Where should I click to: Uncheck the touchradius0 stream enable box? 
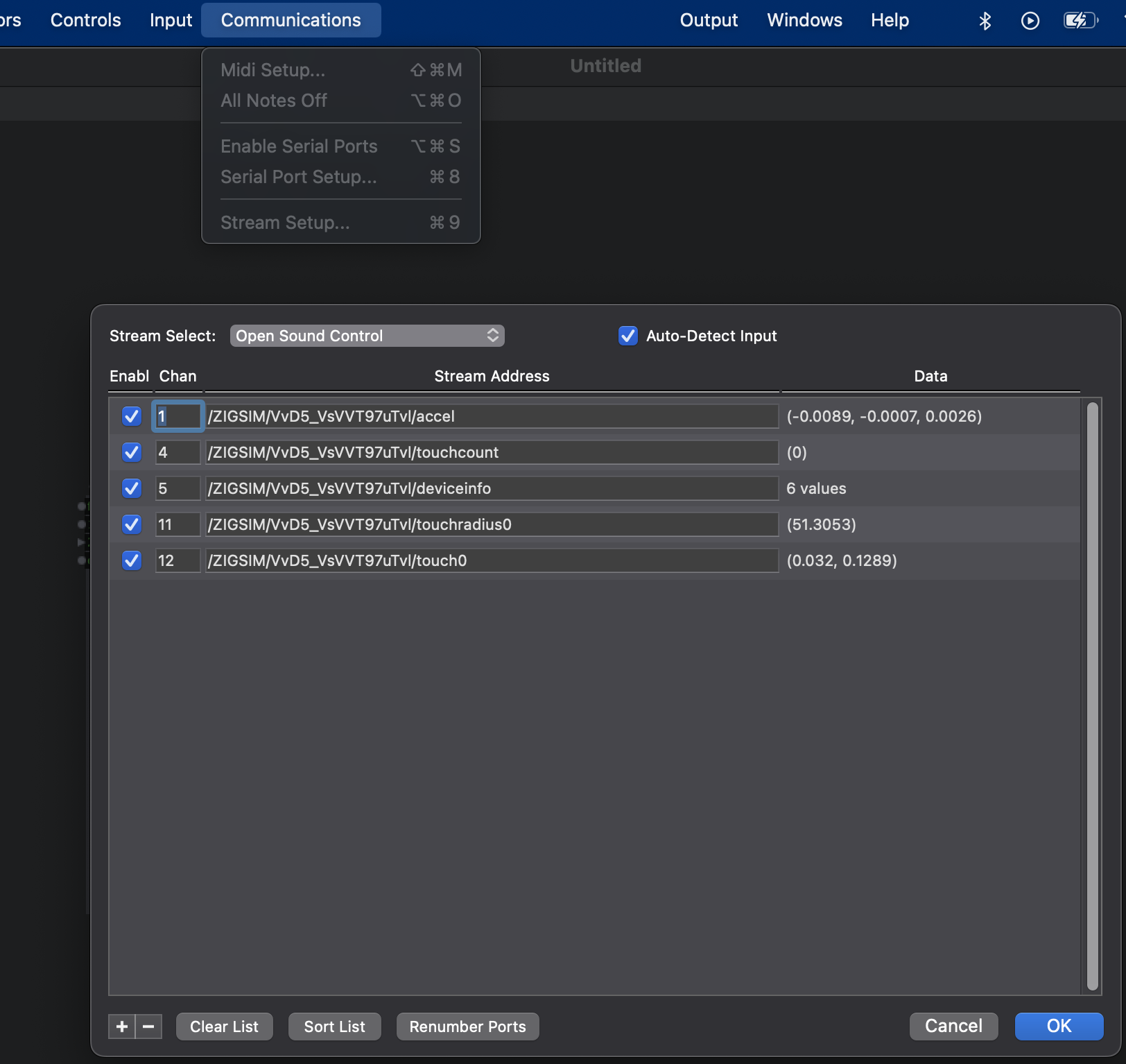(131, 524)
